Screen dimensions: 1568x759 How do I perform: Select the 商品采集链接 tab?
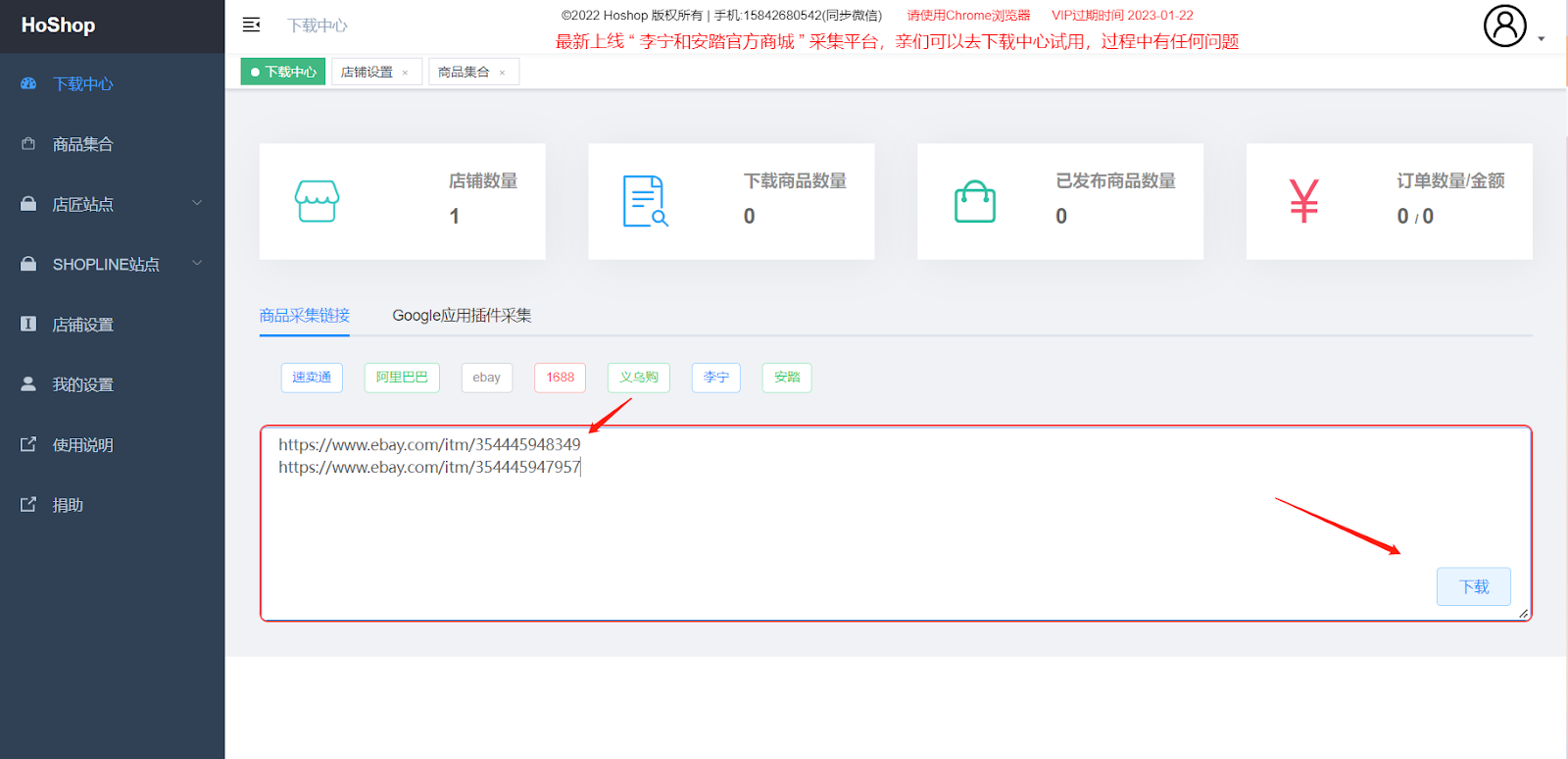(x=304, y=316)
